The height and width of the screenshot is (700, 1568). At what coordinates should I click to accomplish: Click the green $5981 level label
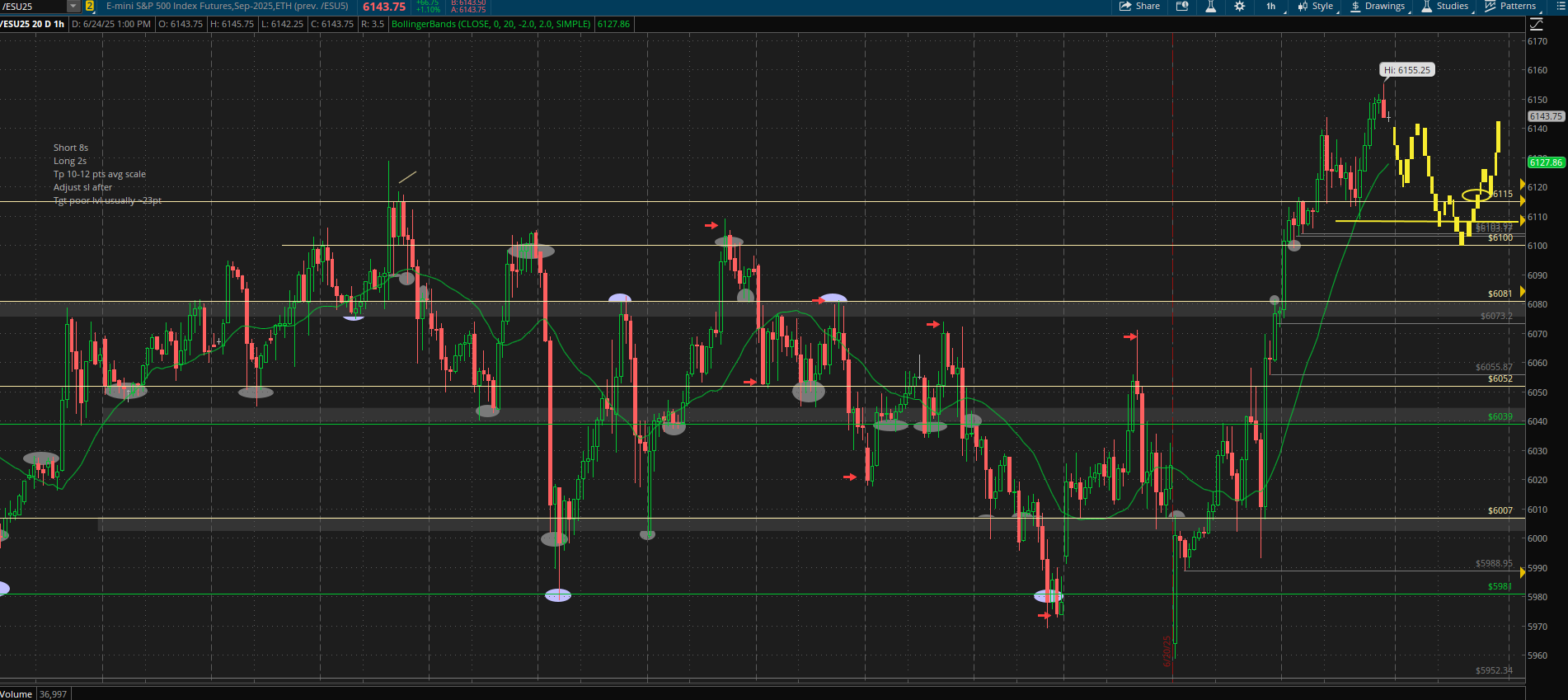[1500, 586]
